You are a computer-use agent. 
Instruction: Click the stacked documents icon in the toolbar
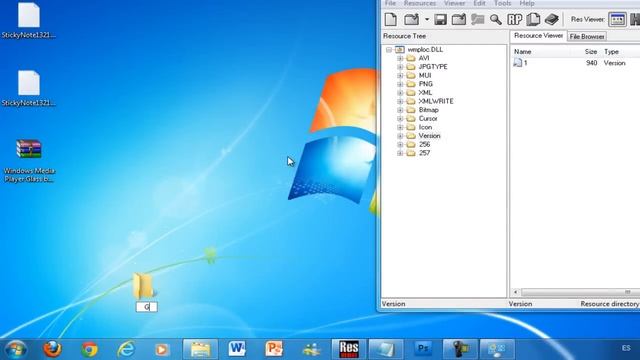click(x=533, y=19)
